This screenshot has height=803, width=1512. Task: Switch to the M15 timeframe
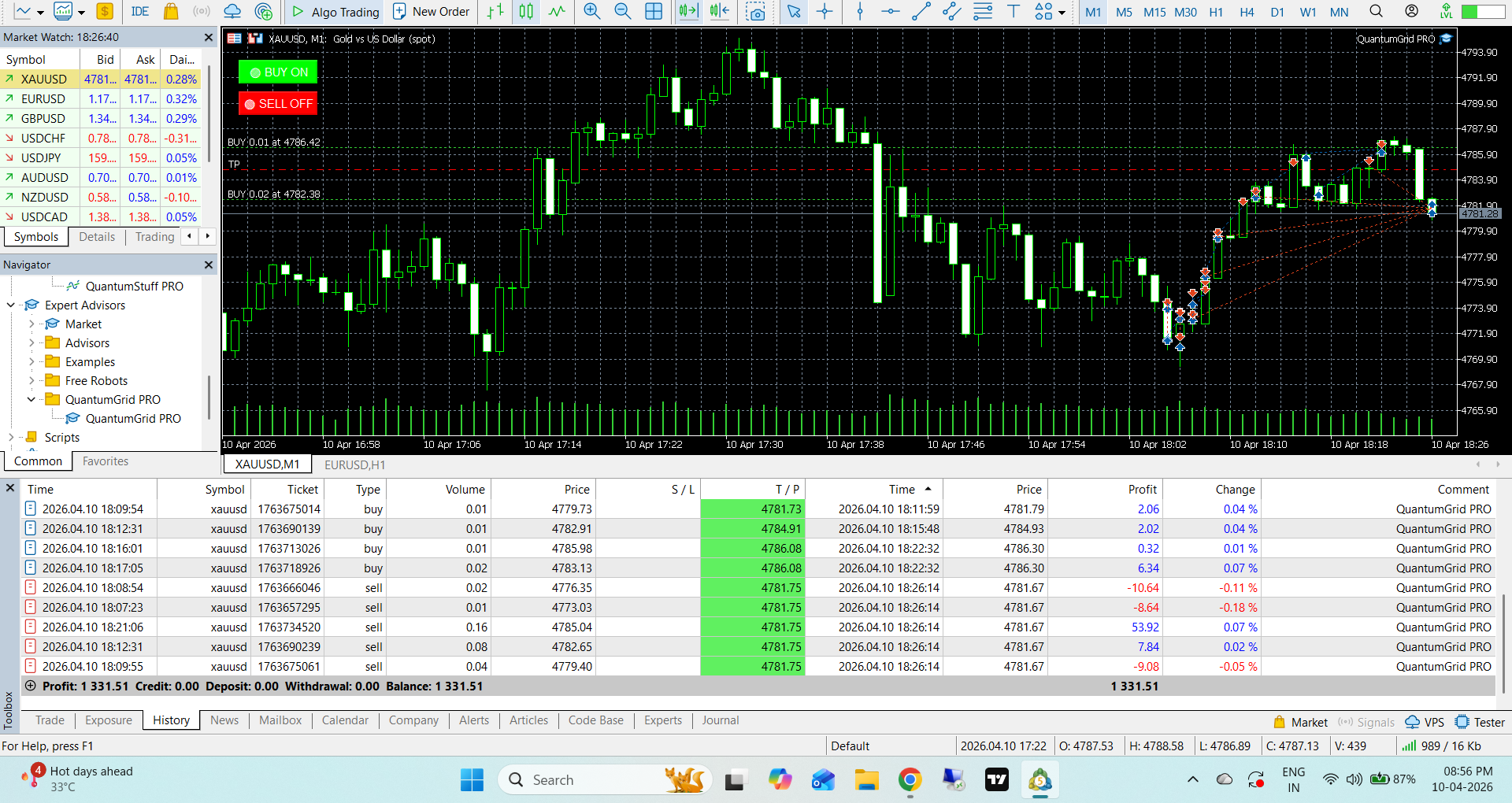1154,12
